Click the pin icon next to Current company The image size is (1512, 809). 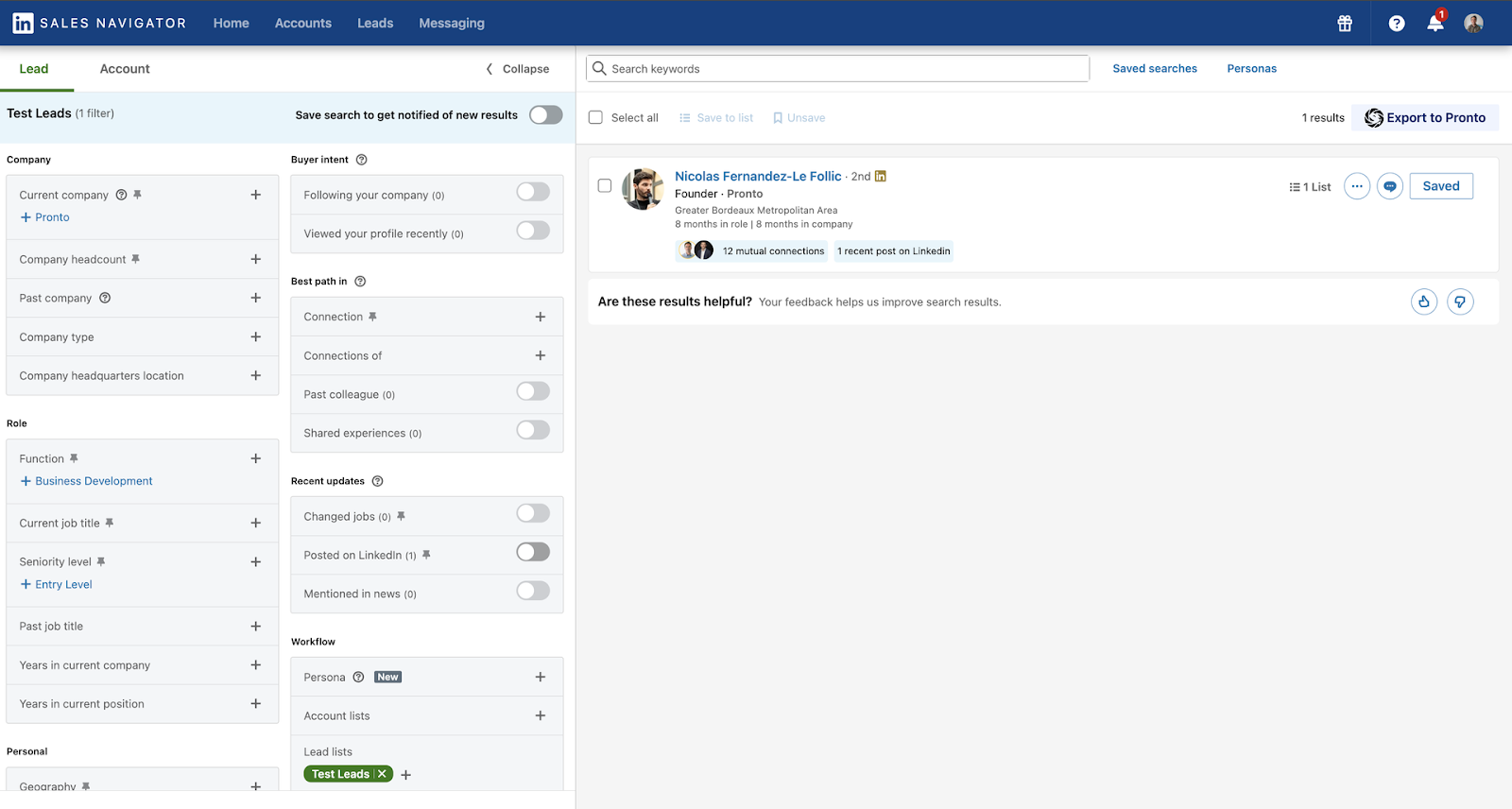coord(137,195)
